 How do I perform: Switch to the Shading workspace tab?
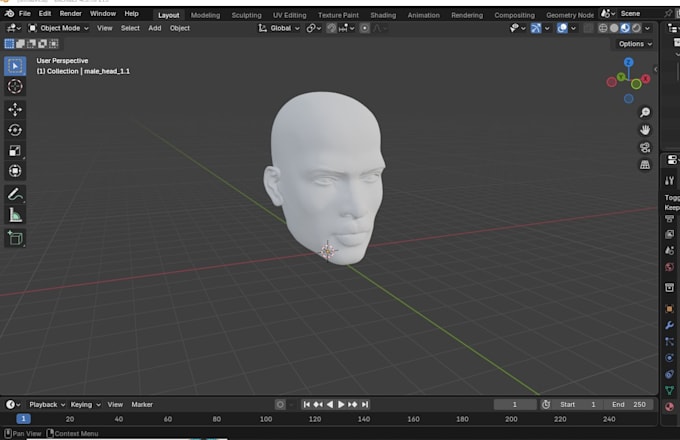[383, 15]
